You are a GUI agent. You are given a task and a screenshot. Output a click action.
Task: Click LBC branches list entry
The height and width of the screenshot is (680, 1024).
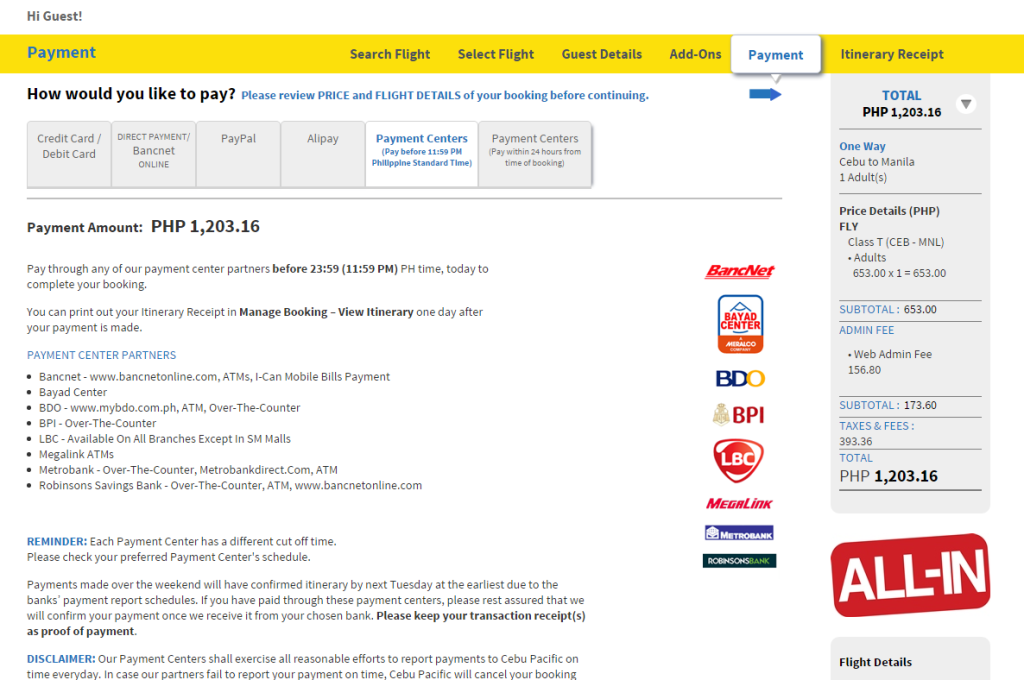coord(165,439)
